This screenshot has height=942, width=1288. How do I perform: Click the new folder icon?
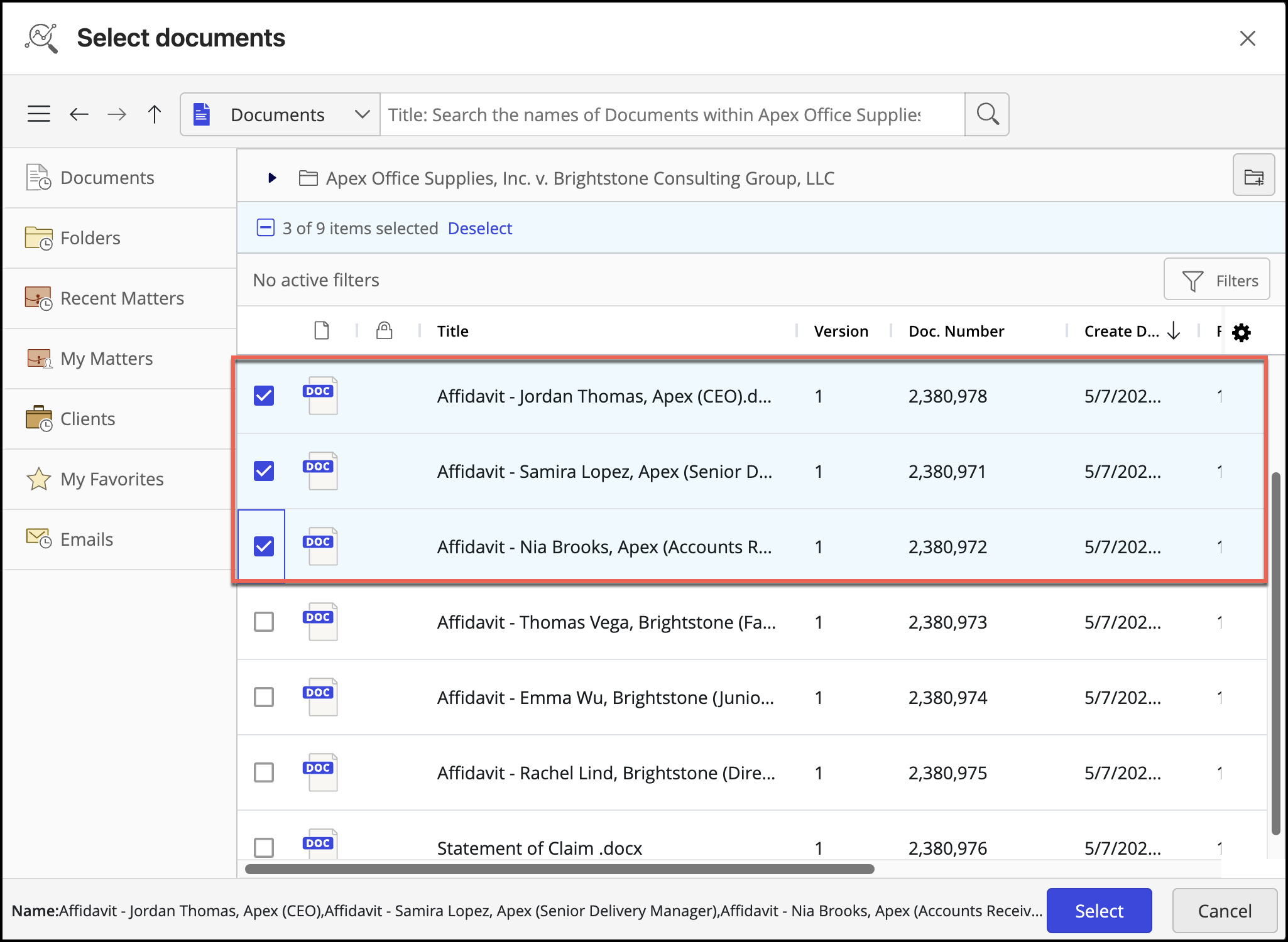click(x=1253, y=177)
